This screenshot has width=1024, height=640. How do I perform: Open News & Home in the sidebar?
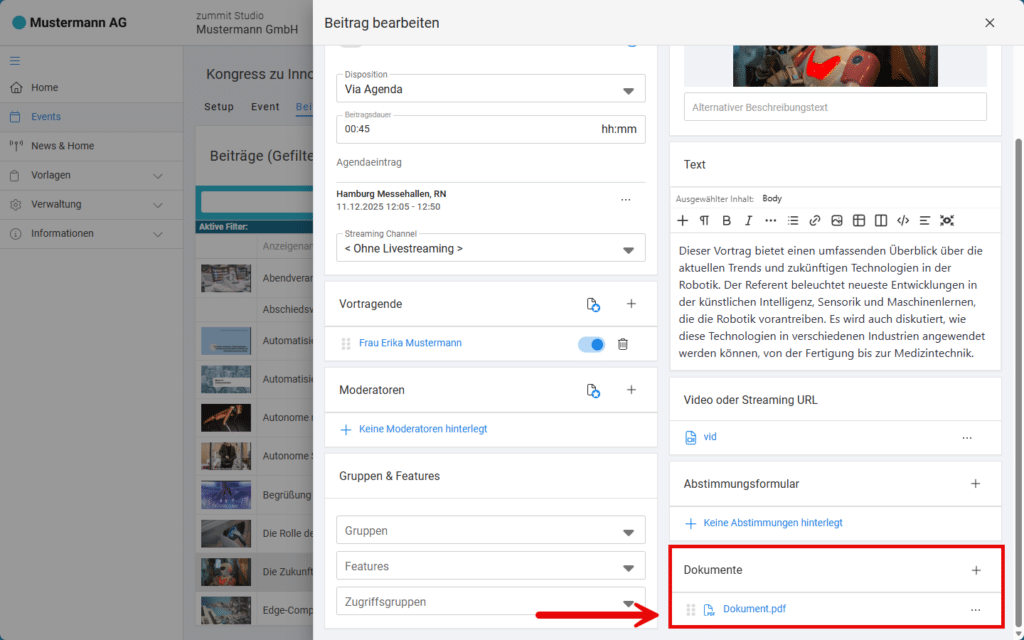tap(62, 146)
